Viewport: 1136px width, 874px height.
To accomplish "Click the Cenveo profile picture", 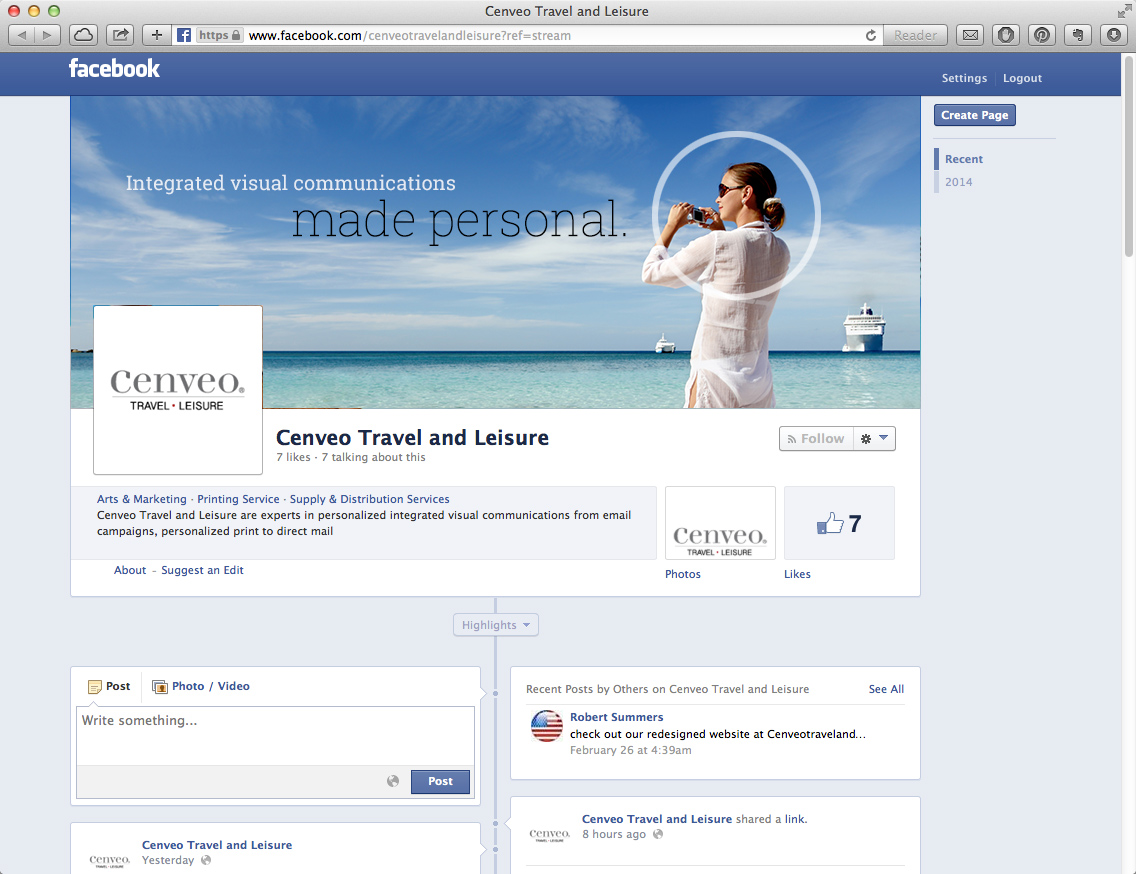I will point(178,390).
